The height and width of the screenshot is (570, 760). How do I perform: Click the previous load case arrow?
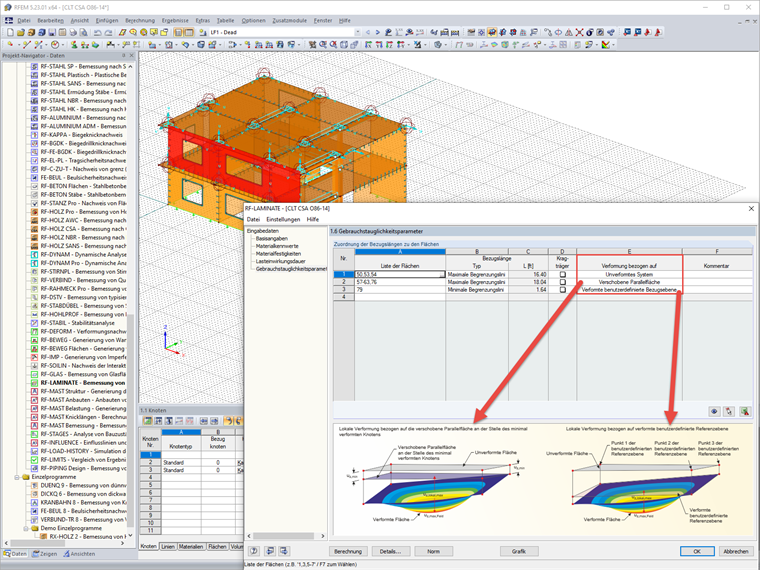pos(368,32)
